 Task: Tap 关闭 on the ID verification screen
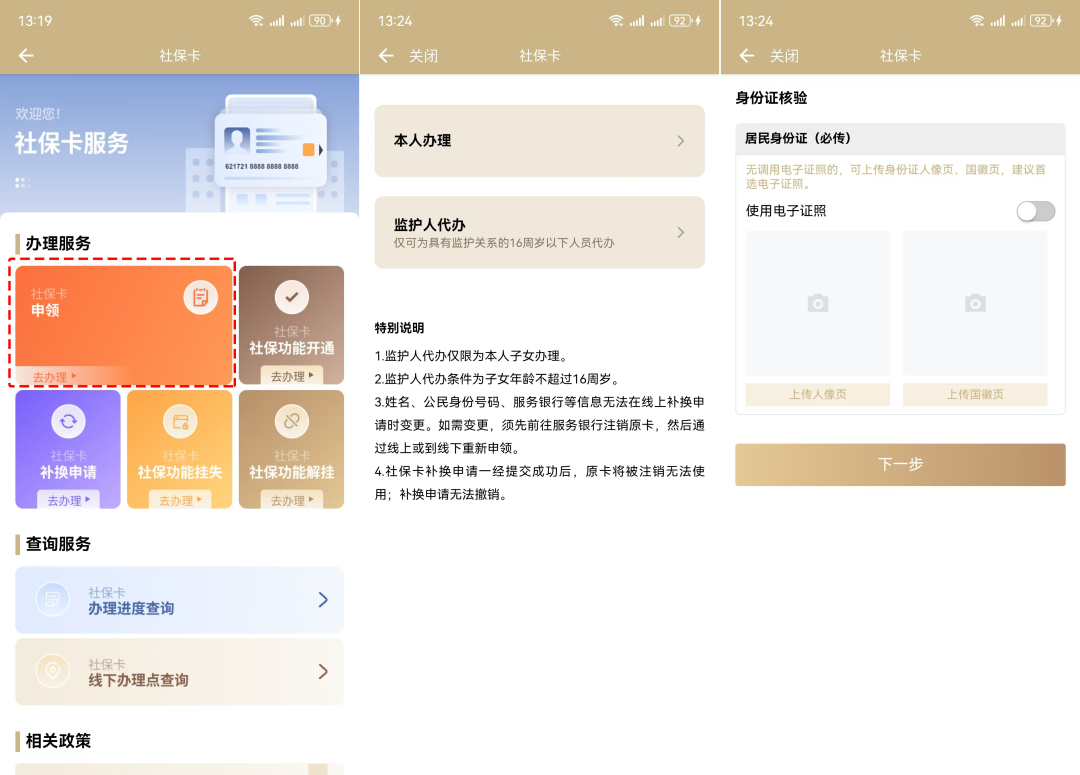click(784, 56)
